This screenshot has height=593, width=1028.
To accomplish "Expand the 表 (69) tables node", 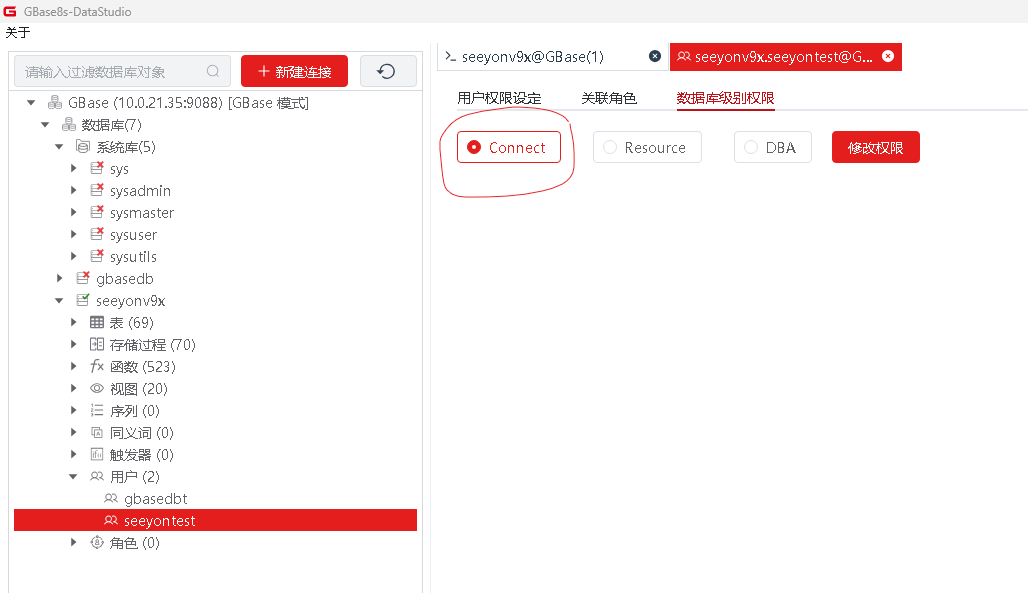I will coord(73,322).
